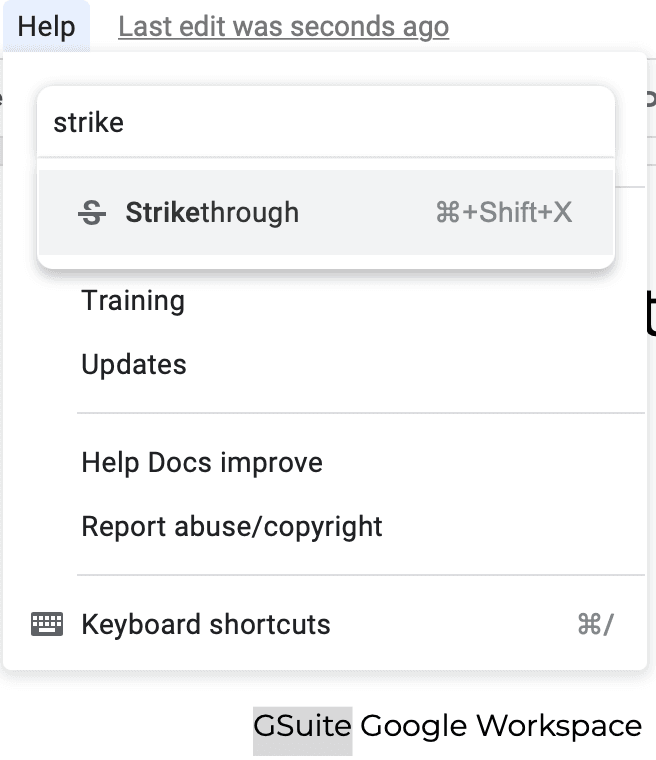Choose Report abuse/copyright
The image size is (656, 760).
232,526
